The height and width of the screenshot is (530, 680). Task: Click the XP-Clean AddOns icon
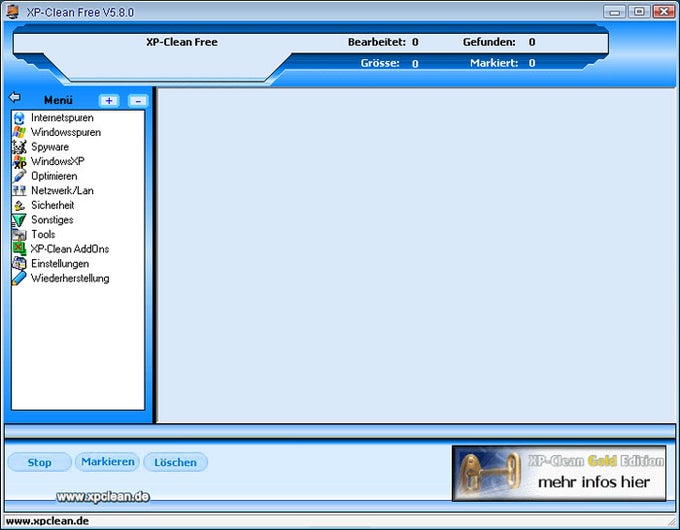tap(19, 249)
